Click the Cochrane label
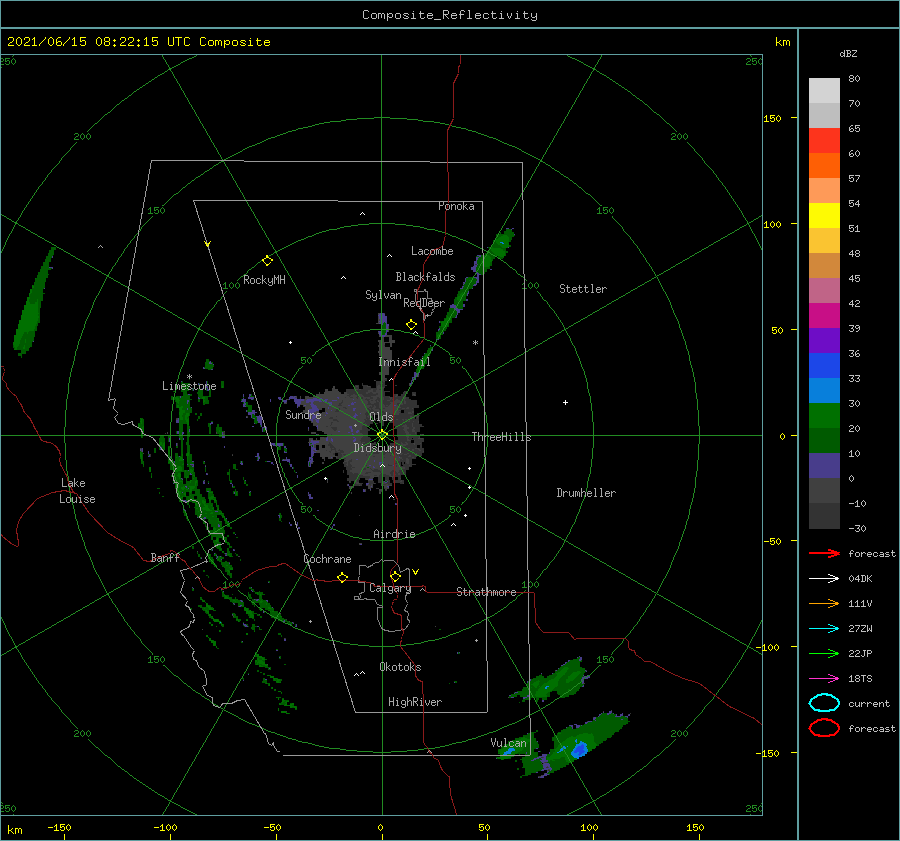This screenshot has width=900, height=841. click(327, 559)
